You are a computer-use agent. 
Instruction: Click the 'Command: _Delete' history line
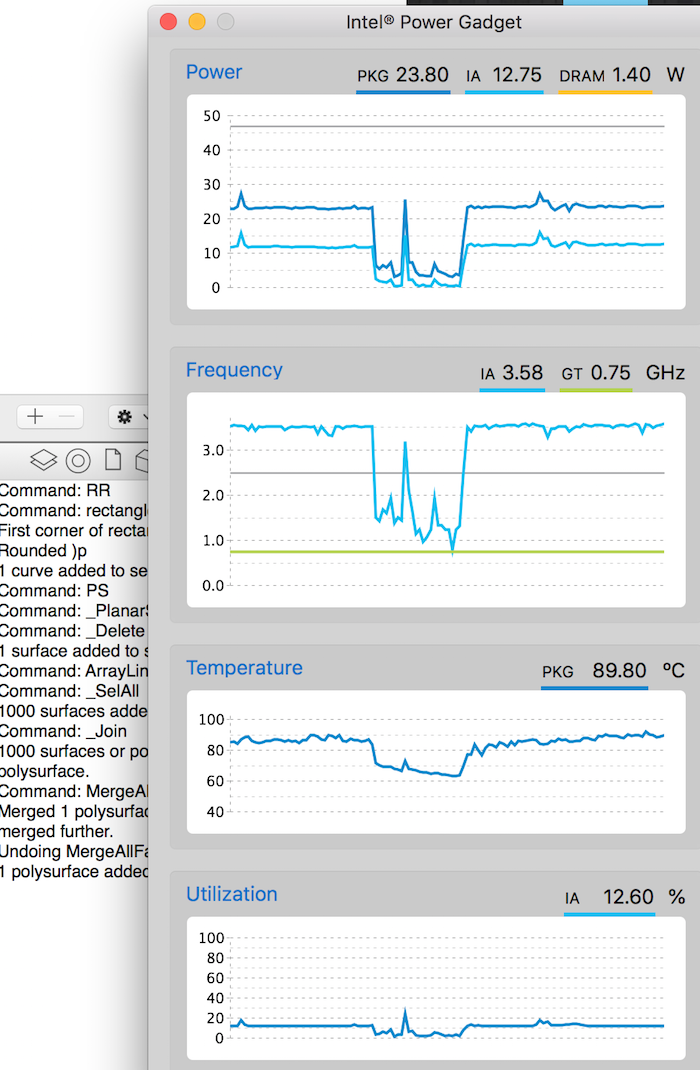[74, 631]
